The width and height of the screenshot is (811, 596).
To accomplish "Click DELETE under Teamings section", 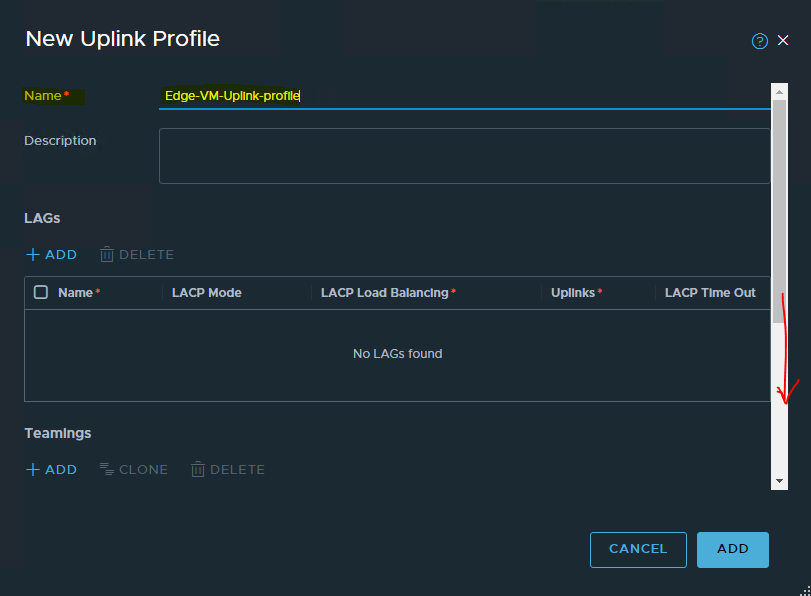I will pyautogui.click(x=228, y=469).
